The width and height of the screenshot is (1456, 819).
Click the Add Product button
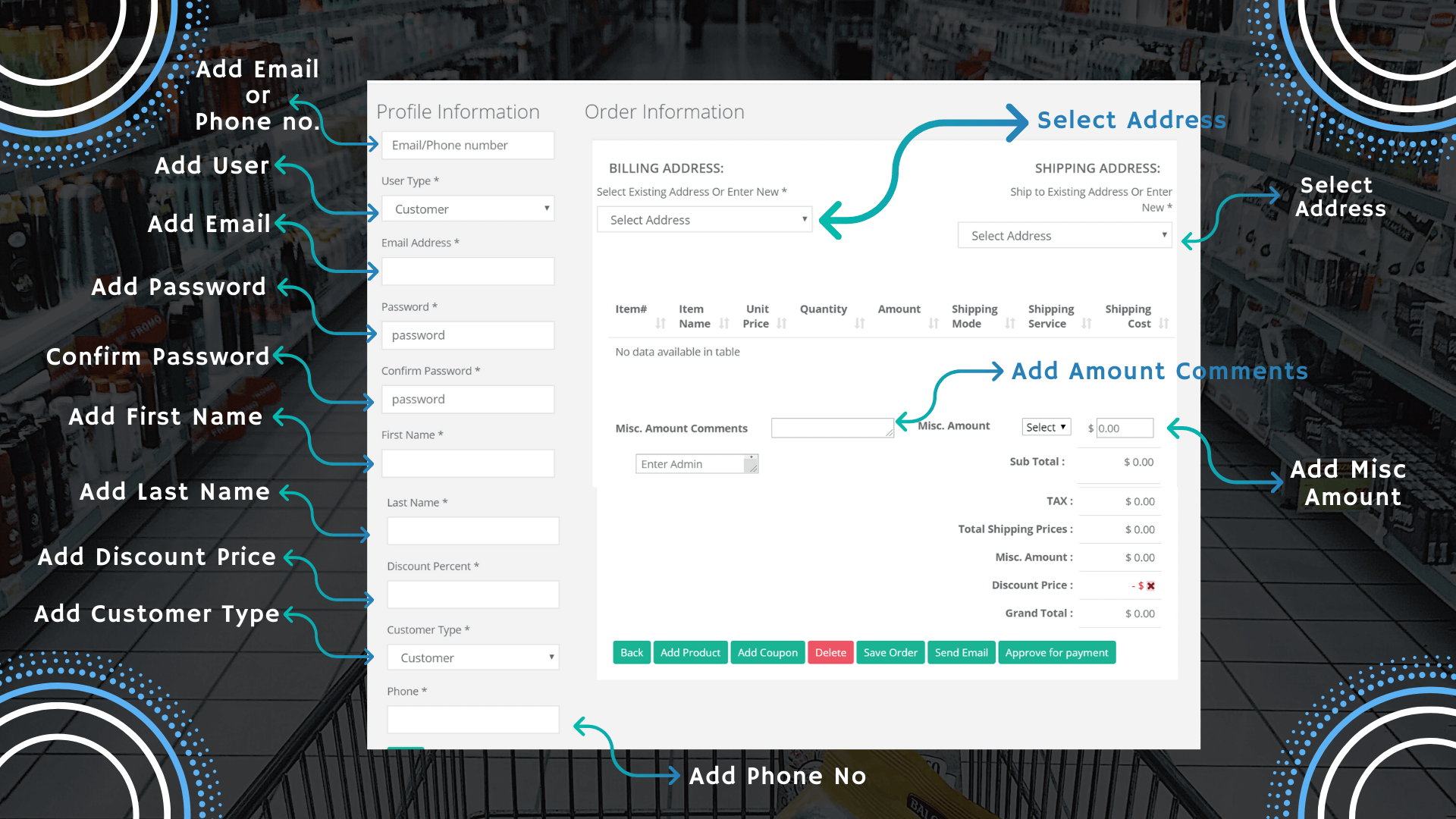(690, 653)
